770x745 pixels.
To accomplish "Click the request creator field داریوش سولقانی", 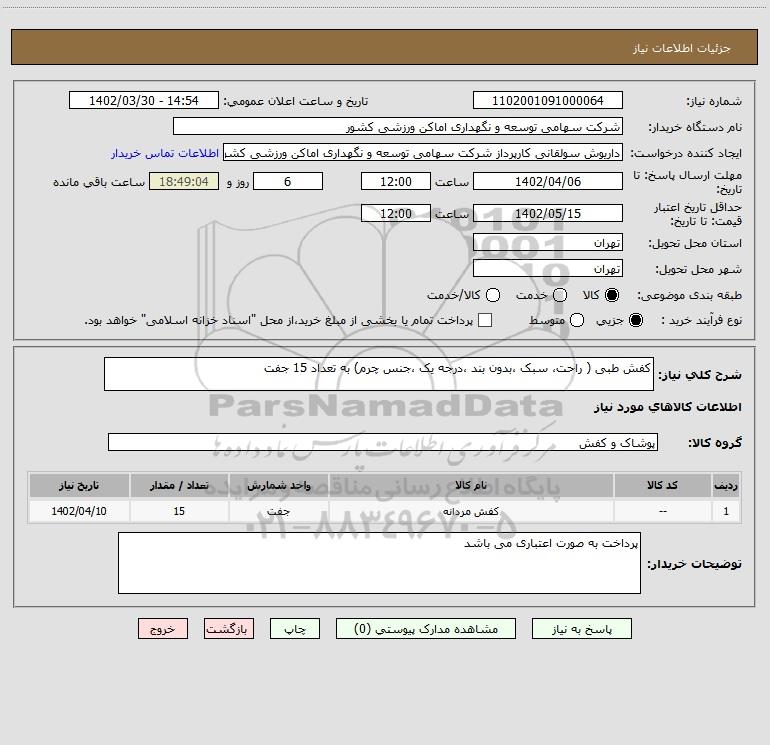I will point(423,152).
